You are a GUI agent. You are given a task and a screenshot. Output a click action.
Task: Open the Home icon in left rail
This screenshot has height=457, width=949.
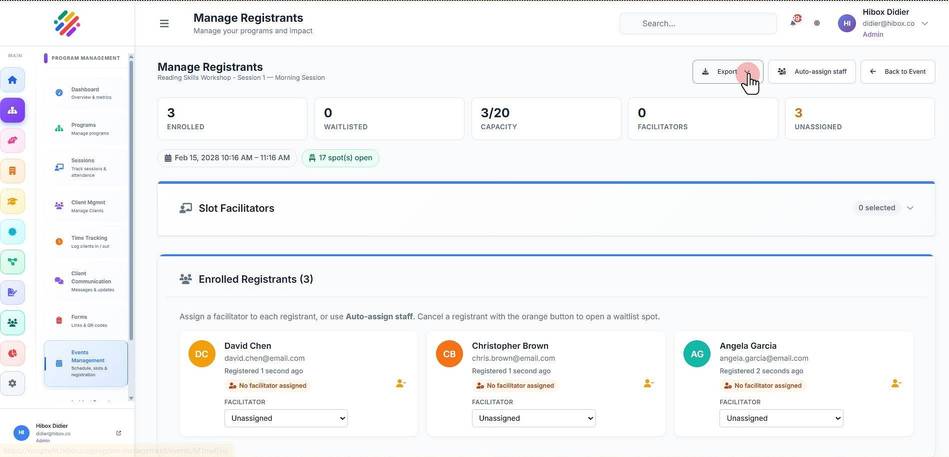pyautogui.click(x=12, y=81)
